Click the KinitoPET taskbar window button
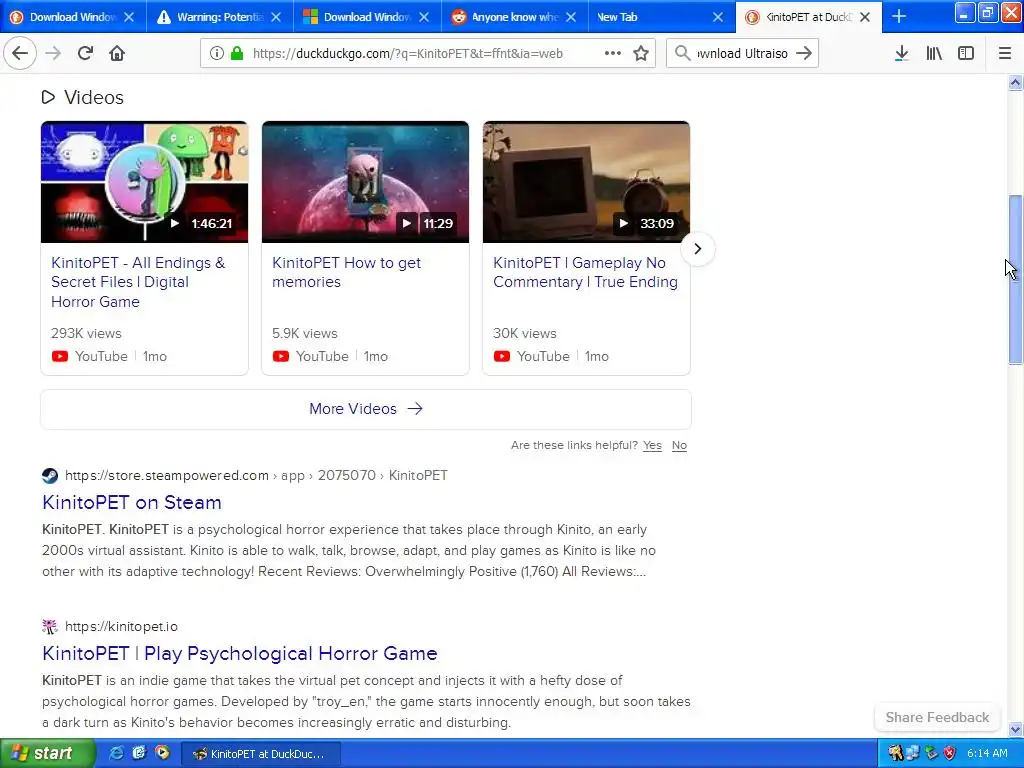The height and width of the screenshot is (768, 1024). [x=261, y=754]
